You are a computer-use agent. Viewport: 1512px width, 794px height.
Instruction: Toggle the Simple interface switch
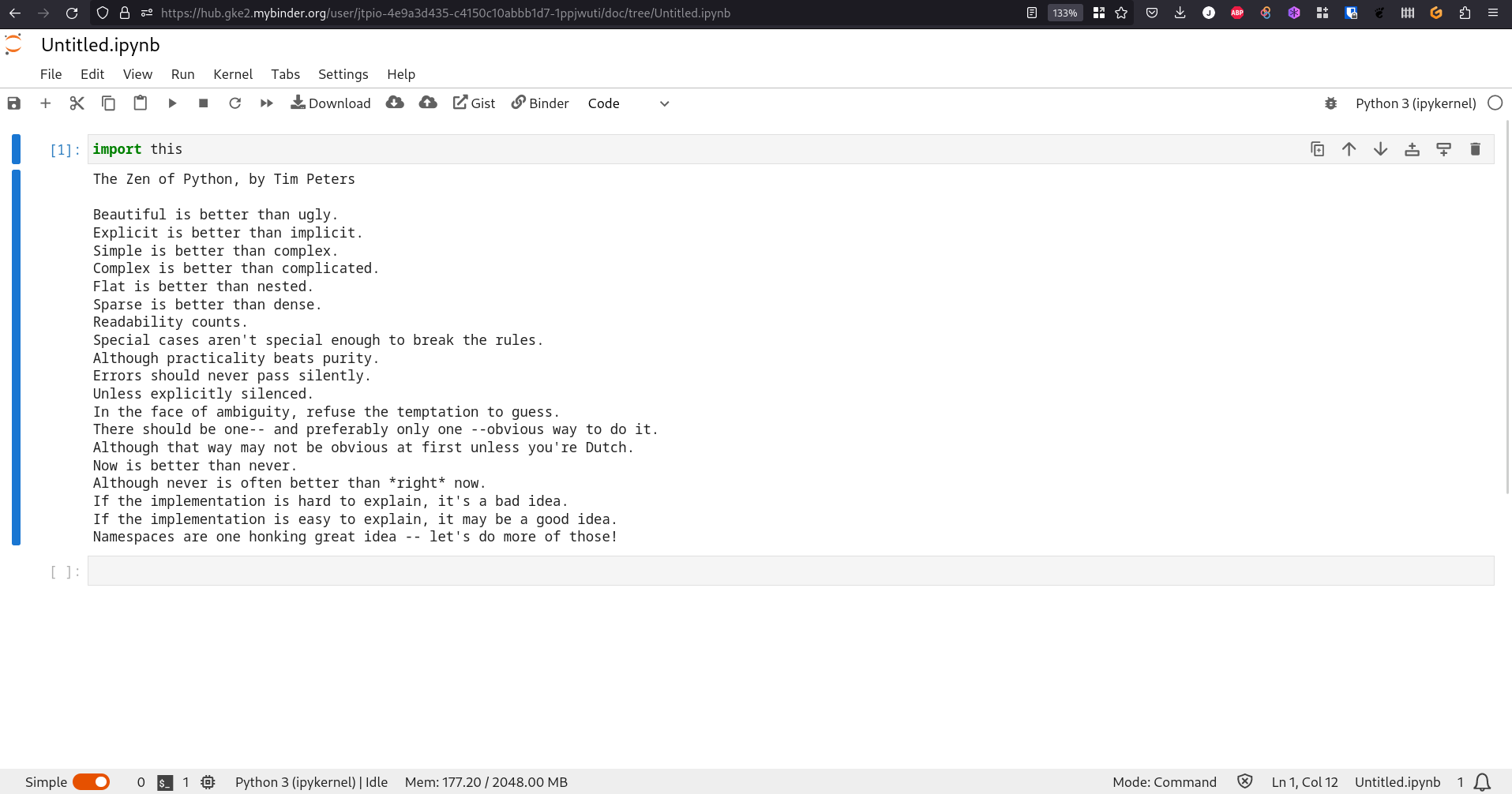click(x=91, y=781)
